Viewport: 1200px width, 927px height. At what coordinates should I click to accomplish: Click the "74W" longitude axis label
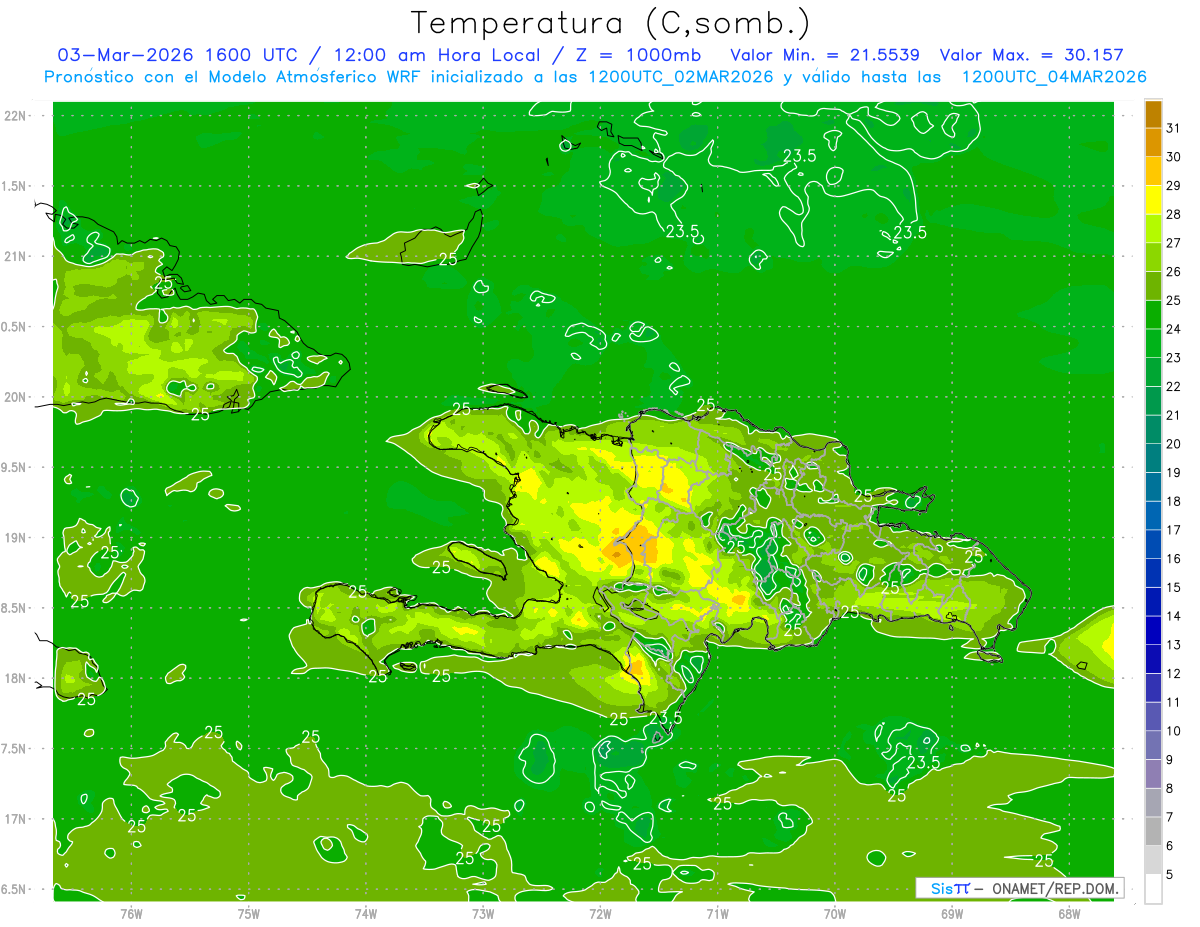coord(365,913)
